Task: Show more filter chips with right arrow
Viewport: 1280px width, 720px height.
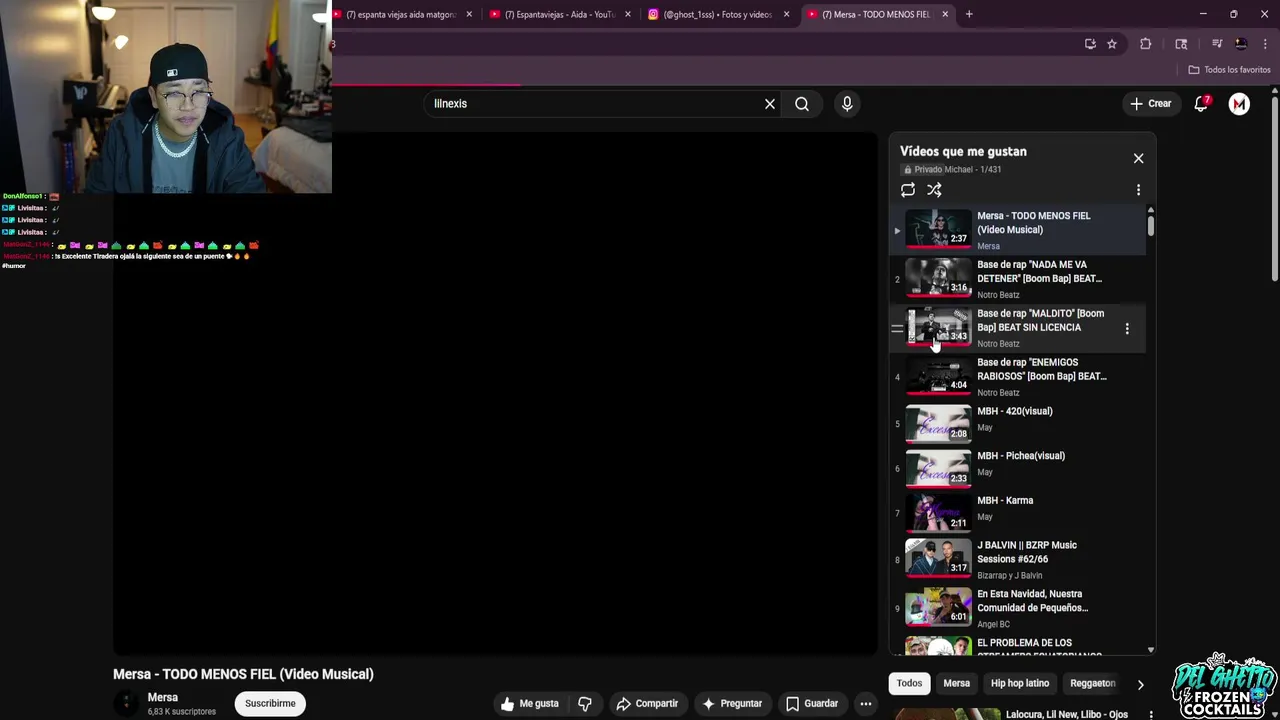Action: tap(1140, 684)
